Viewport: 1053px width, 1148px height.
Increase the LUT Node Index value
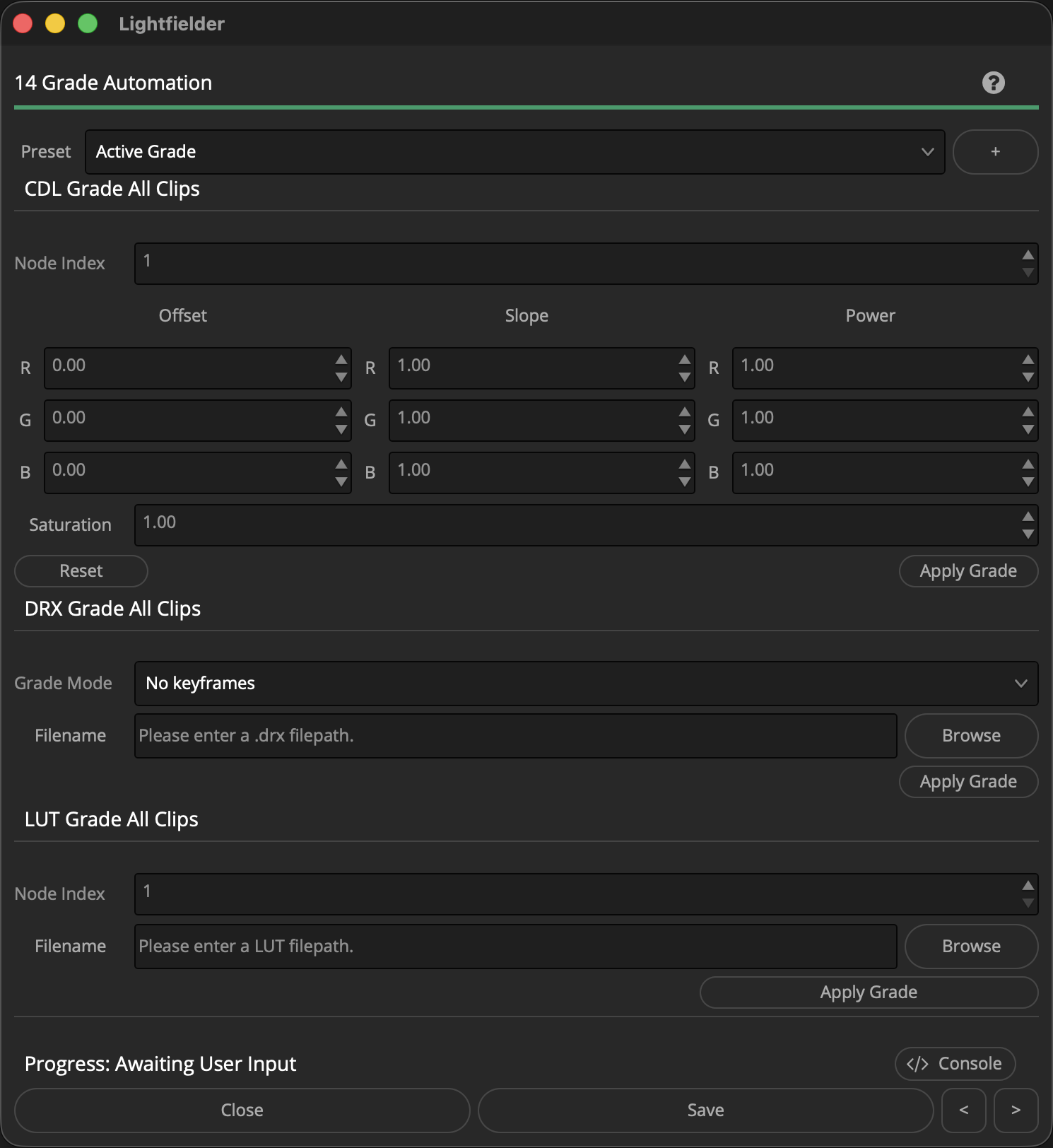[x=1028, y=885]
